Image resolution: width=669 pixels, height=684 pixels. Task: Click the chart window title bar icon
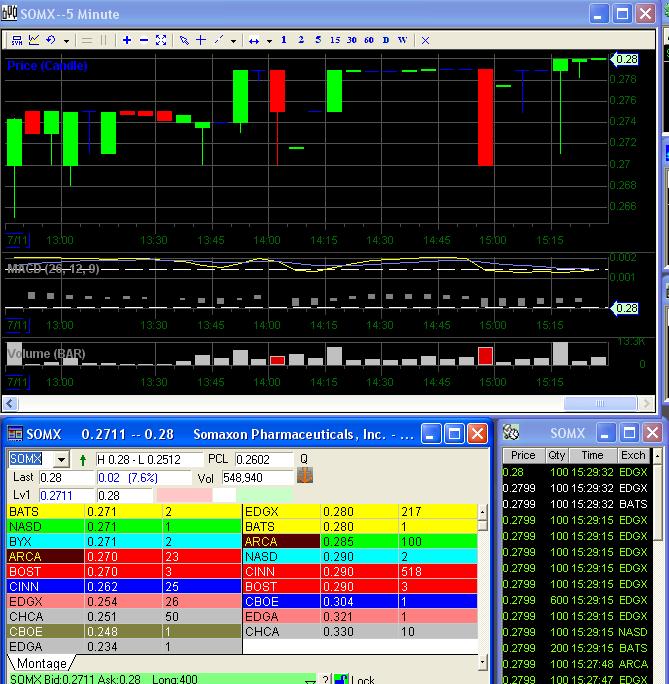coord(9,14)
